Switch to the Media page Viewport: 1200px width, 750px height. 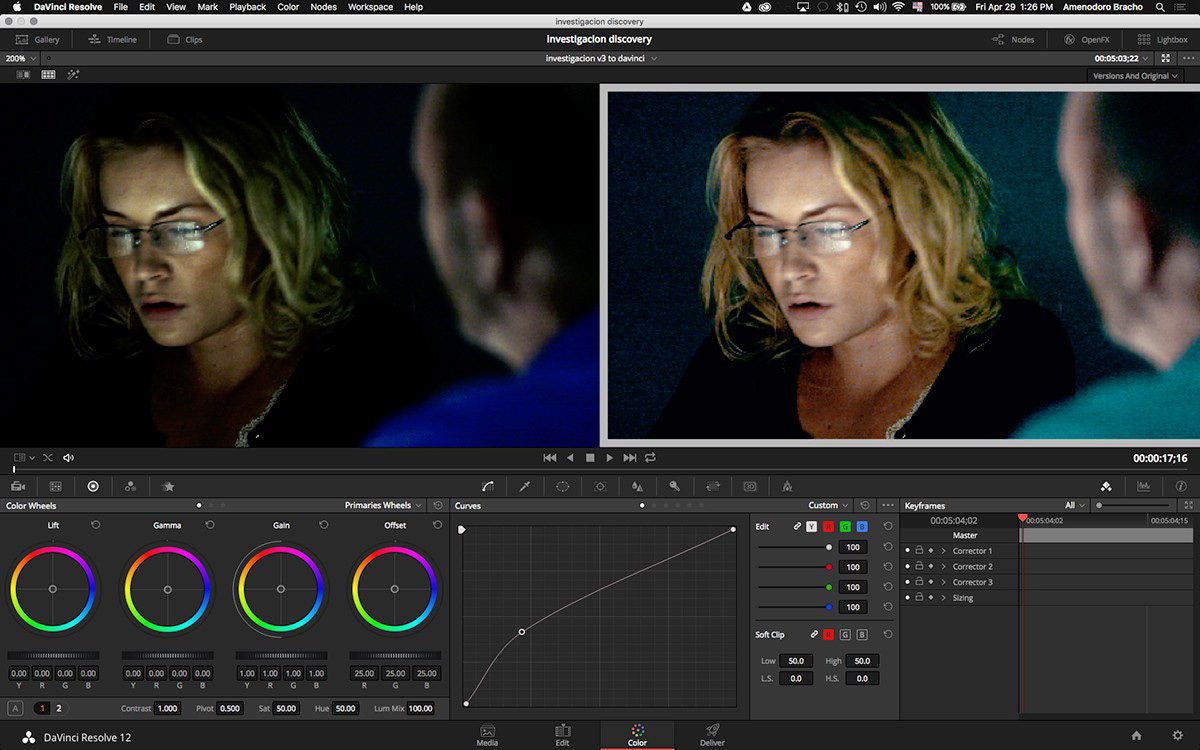[x=488, y=735]
